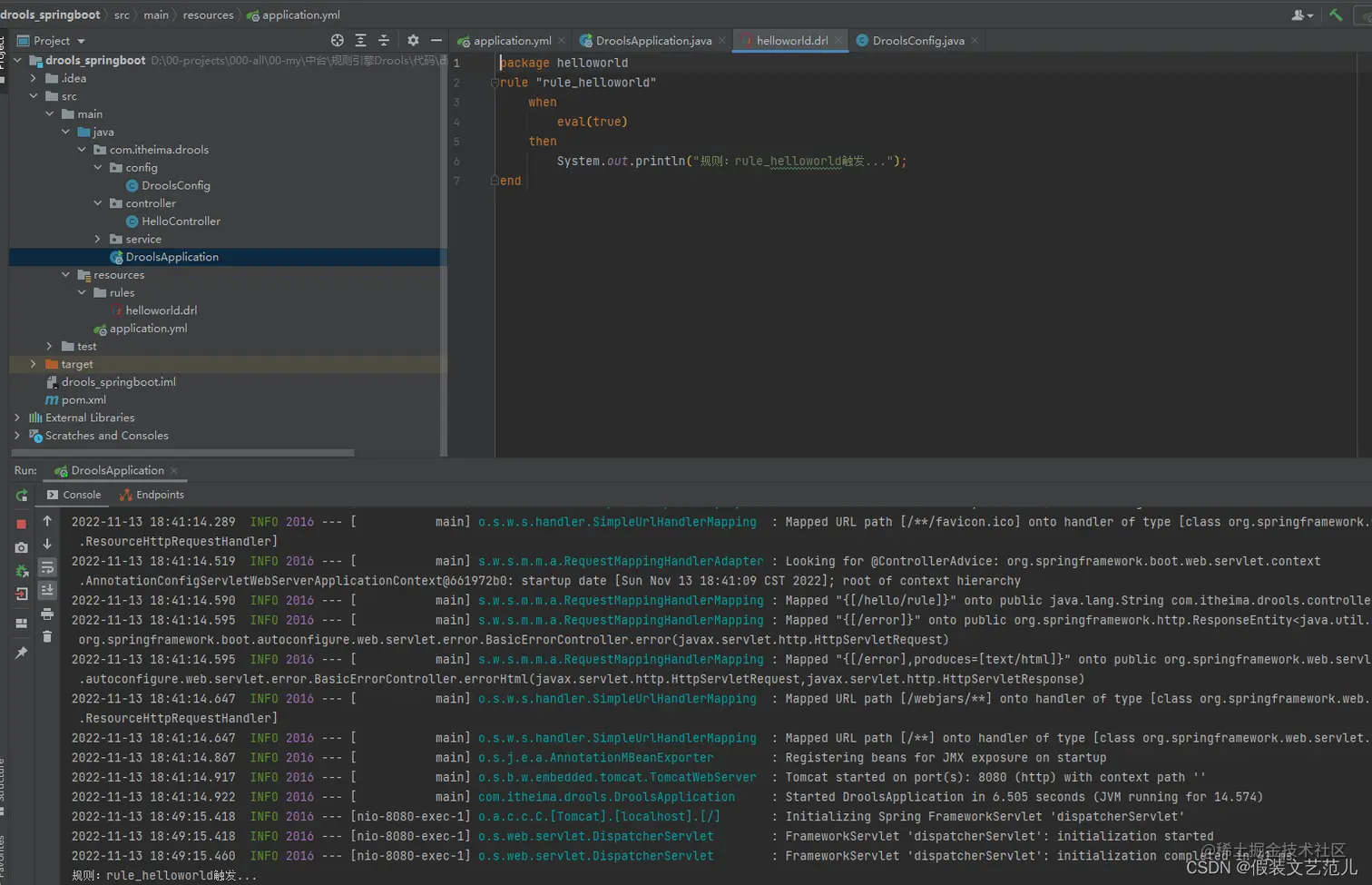This screenshot has height=885, width=1372.
Task: Open HelloController in the project tree
Action: click(x=181, y=221)
